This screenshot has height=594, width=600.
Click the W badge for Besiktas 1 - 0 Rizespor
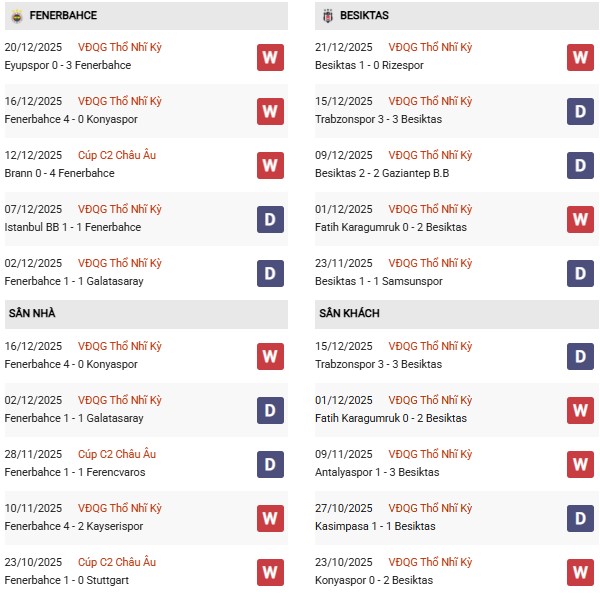[x=580, y=57]
